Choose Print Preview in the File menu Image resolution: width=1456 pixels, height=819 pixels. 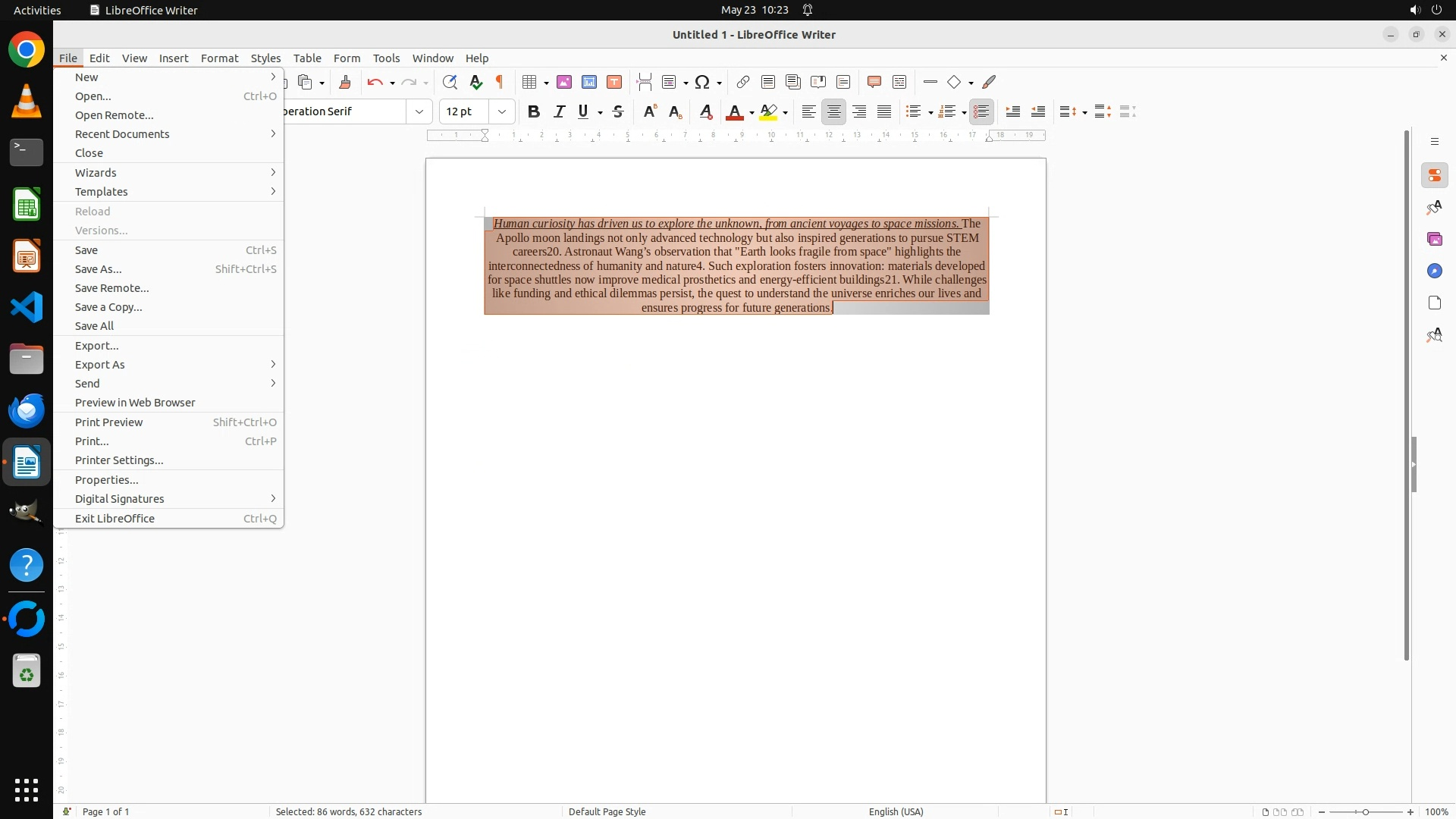(x=108, y=422)
